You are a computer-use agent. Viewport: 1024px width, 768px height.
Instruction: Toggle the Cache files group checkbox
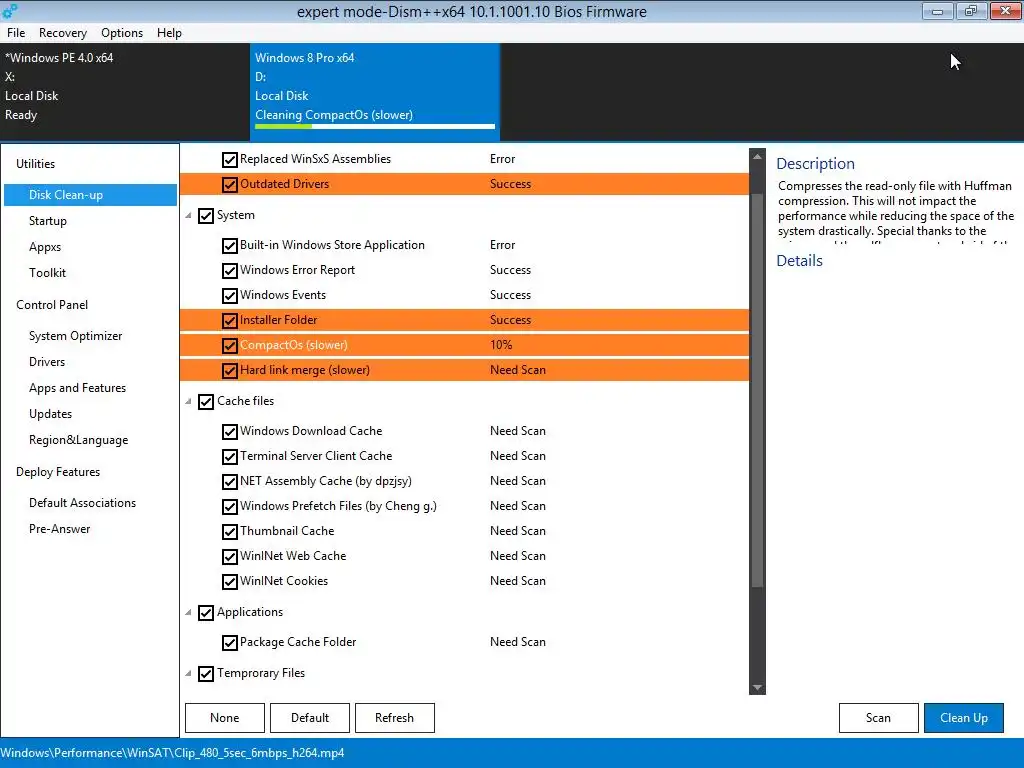tap(206, 402)
